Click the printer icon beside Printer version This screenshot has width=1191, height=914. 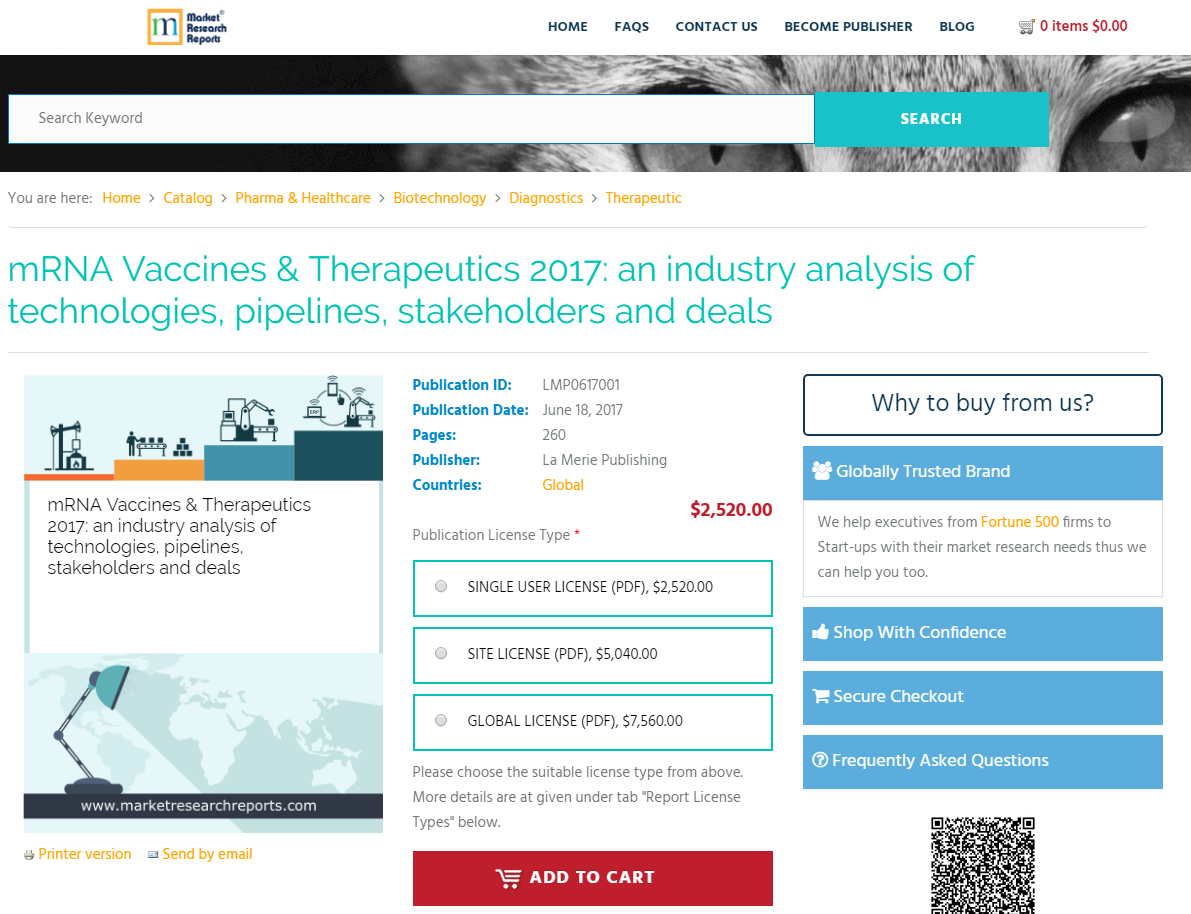pyautogui.click(x=29, y=855)
